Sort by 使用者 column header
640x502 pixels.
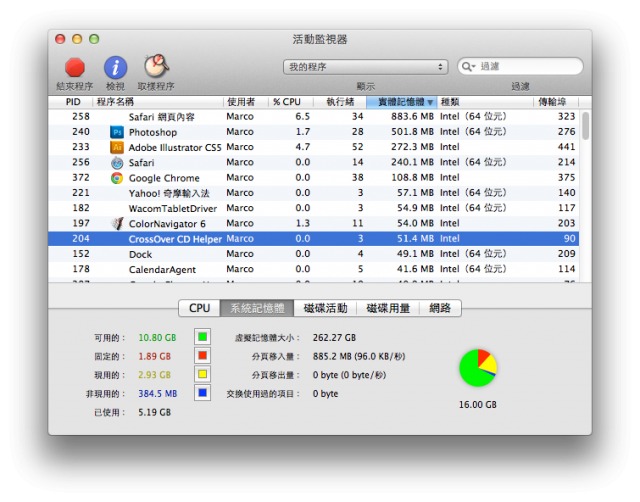[x=245, y=102]
